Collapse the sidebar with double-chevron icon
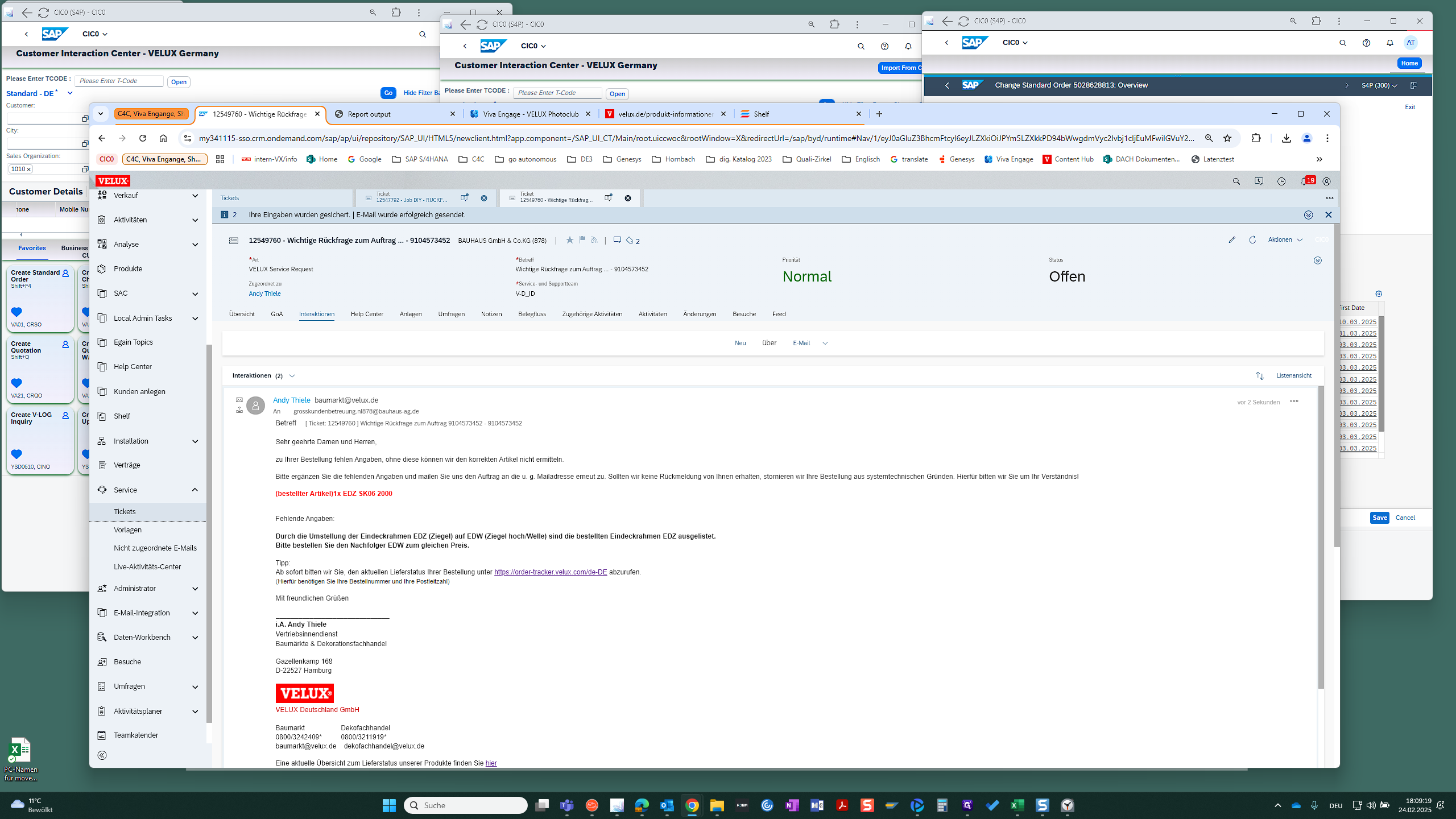This screenshot has height=819, width=1456. (x=102, y=755)
